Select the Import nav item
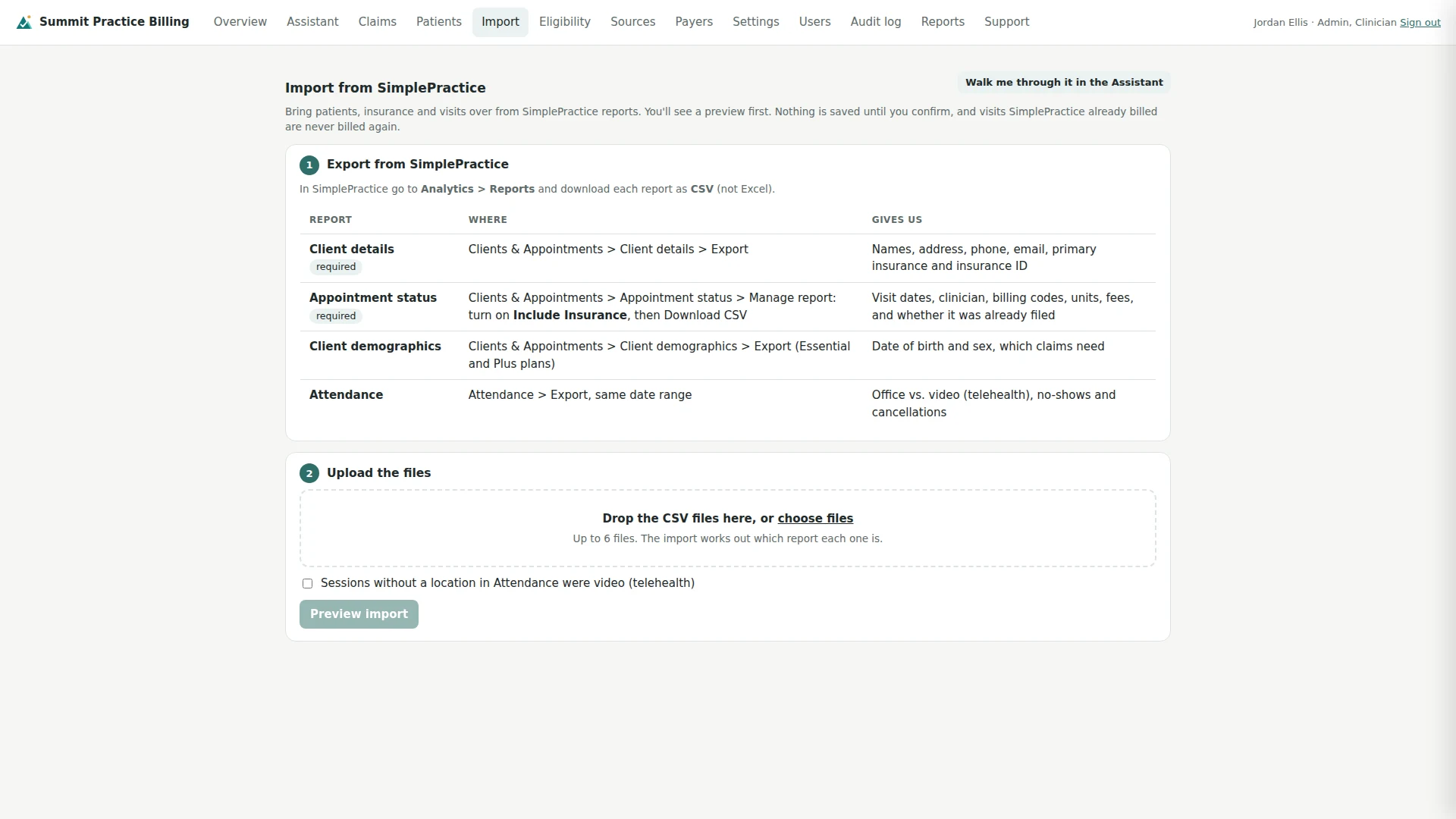The image size is (1456, 819). click(x=500, y=22)
